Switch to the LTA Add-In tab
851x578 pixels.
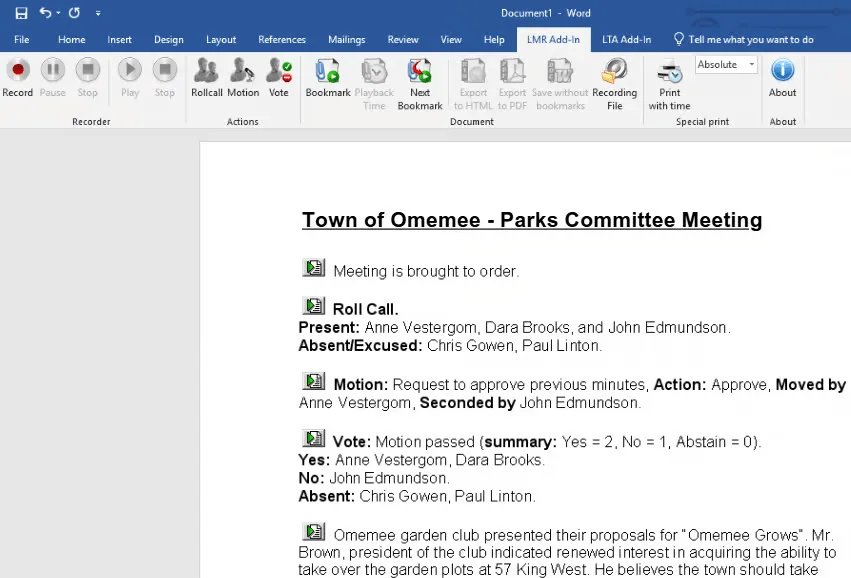tap(626, 40)
